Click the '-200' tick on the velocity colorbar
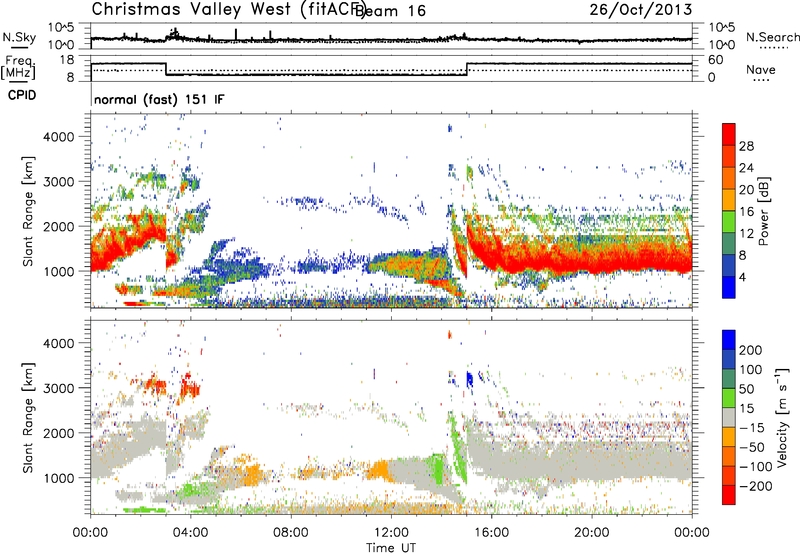 point(755,486)
